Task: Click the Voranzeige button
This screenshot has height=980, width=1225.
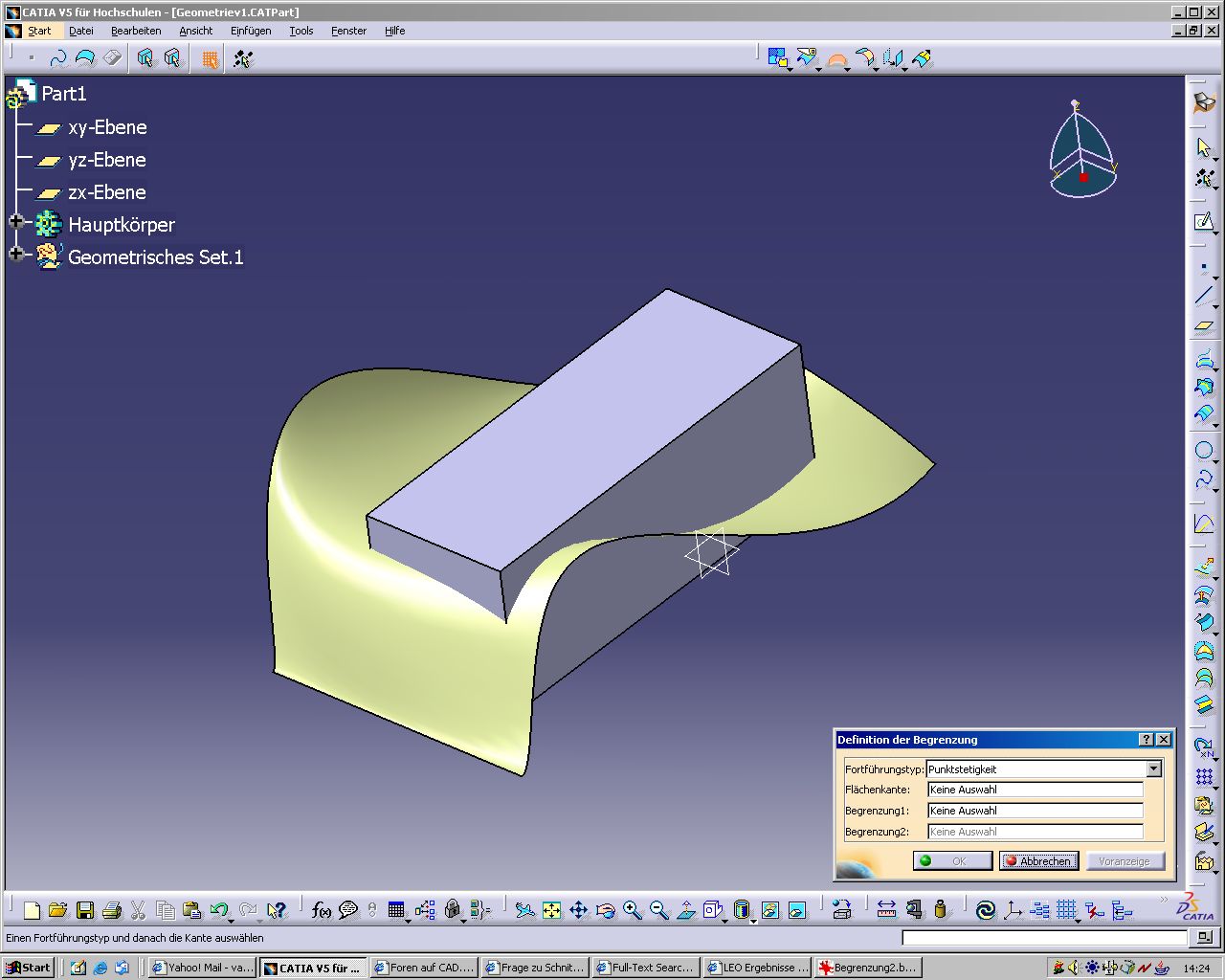Action: pos(1125,861)
